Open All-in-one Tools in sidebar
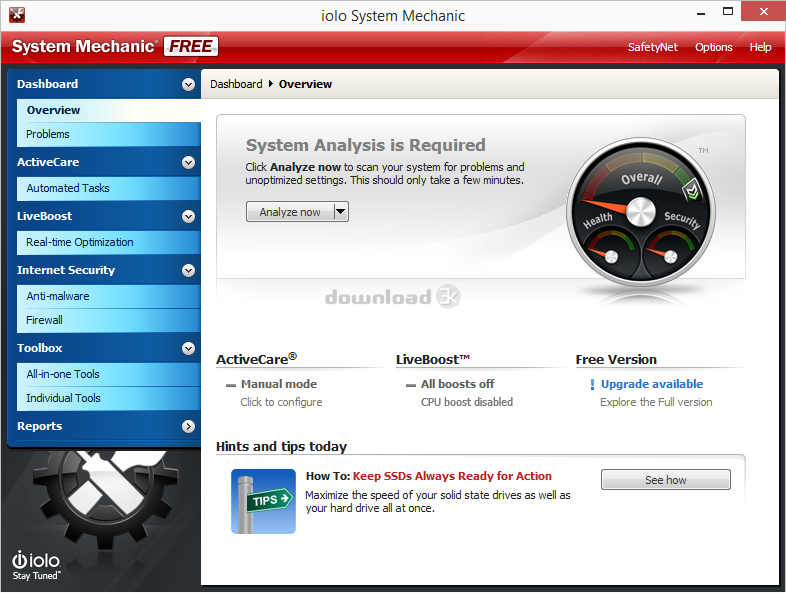This screenshot has height=593, width=786. (109, 374)
